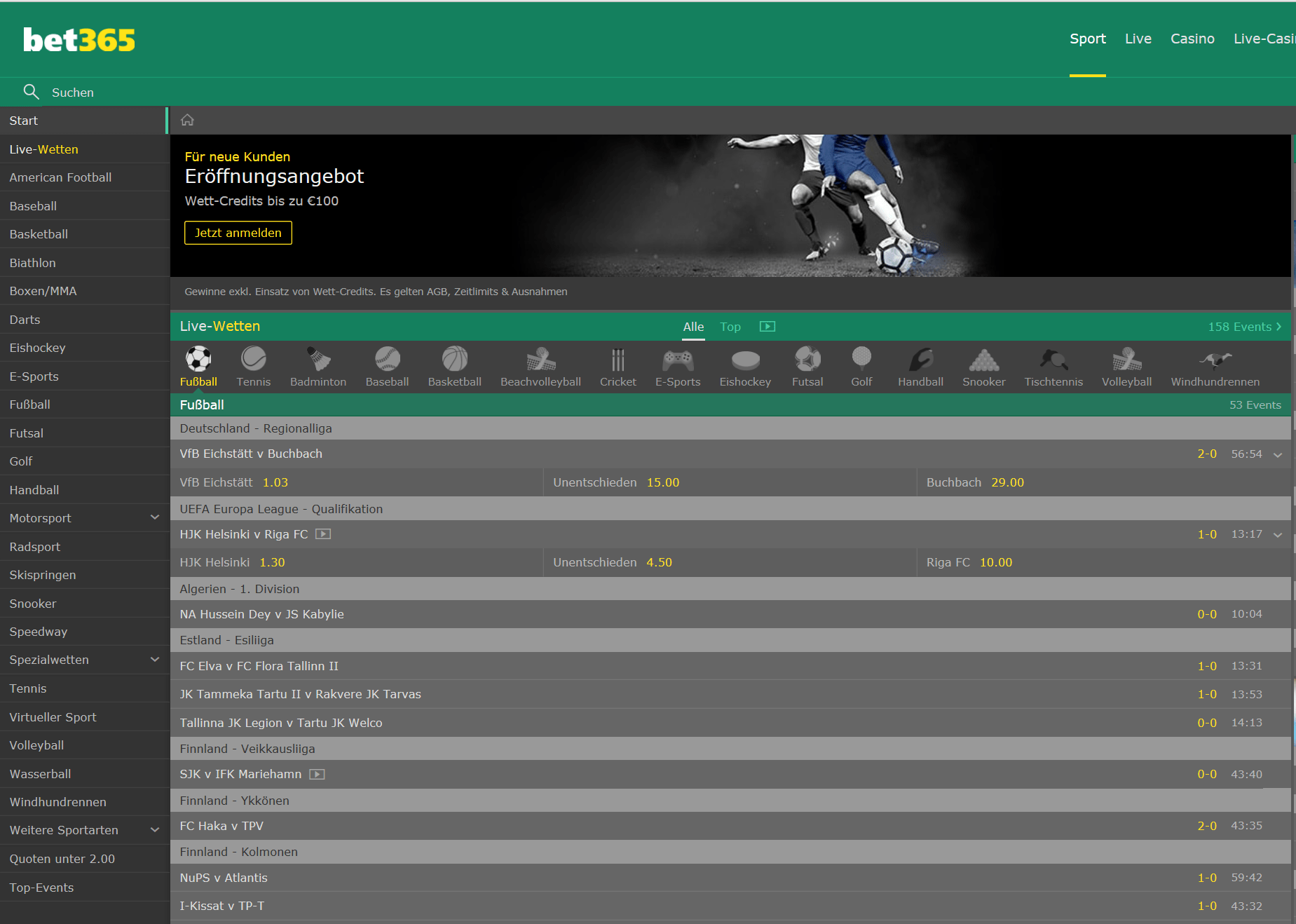Select the Badminton shuttlecock icon
Viewport: 1296px width, 924px height.
(318, 360)
